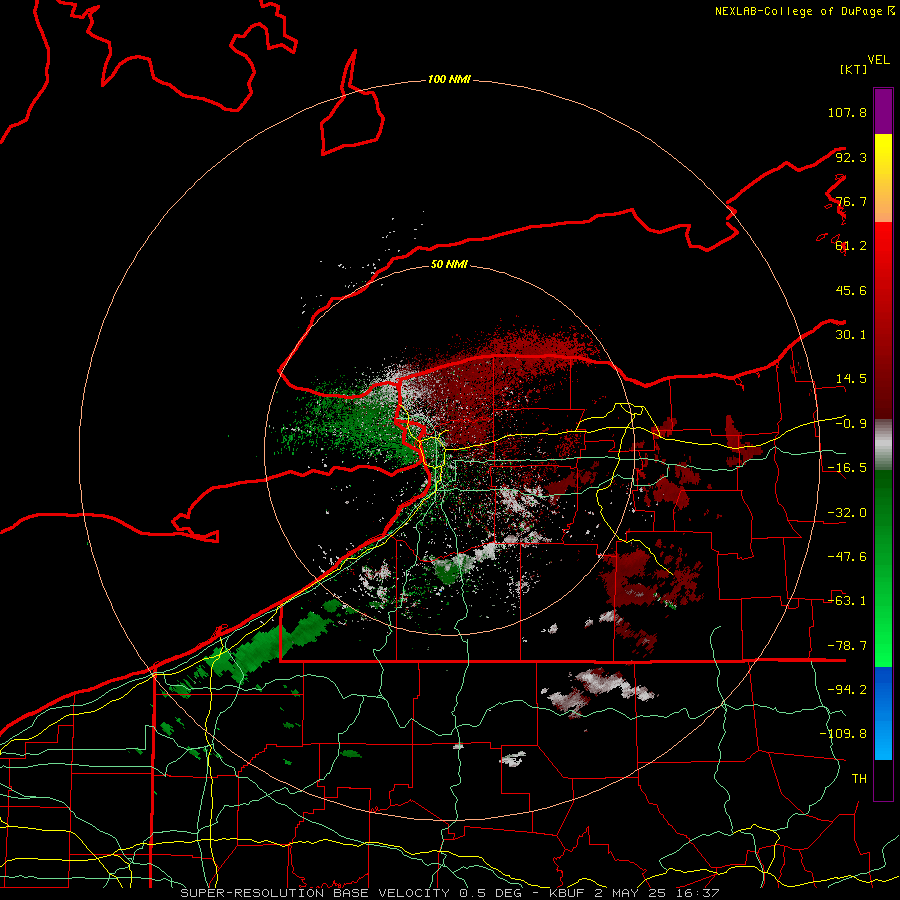Click the 50 NMI range ring label
This screenshot has width=900, height=900.
(x=449, y=264)
